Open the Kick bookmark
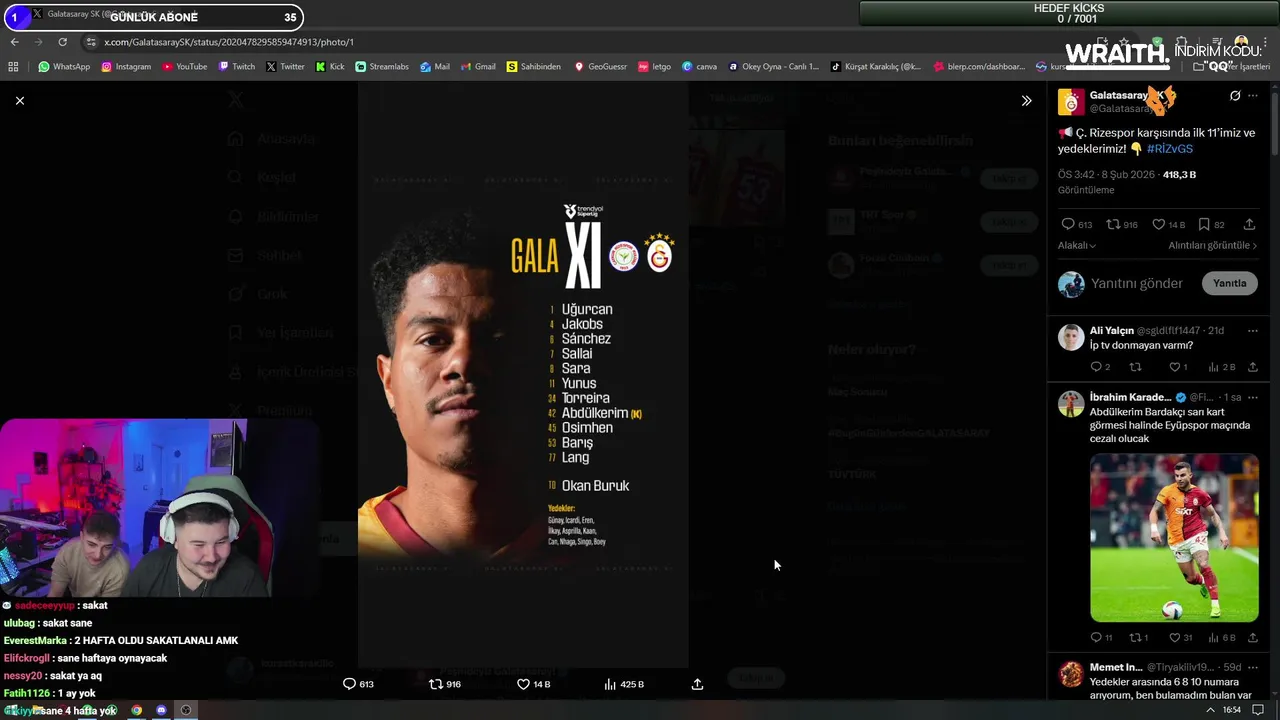Screen dimensions: 1280x720 (330, 67)
